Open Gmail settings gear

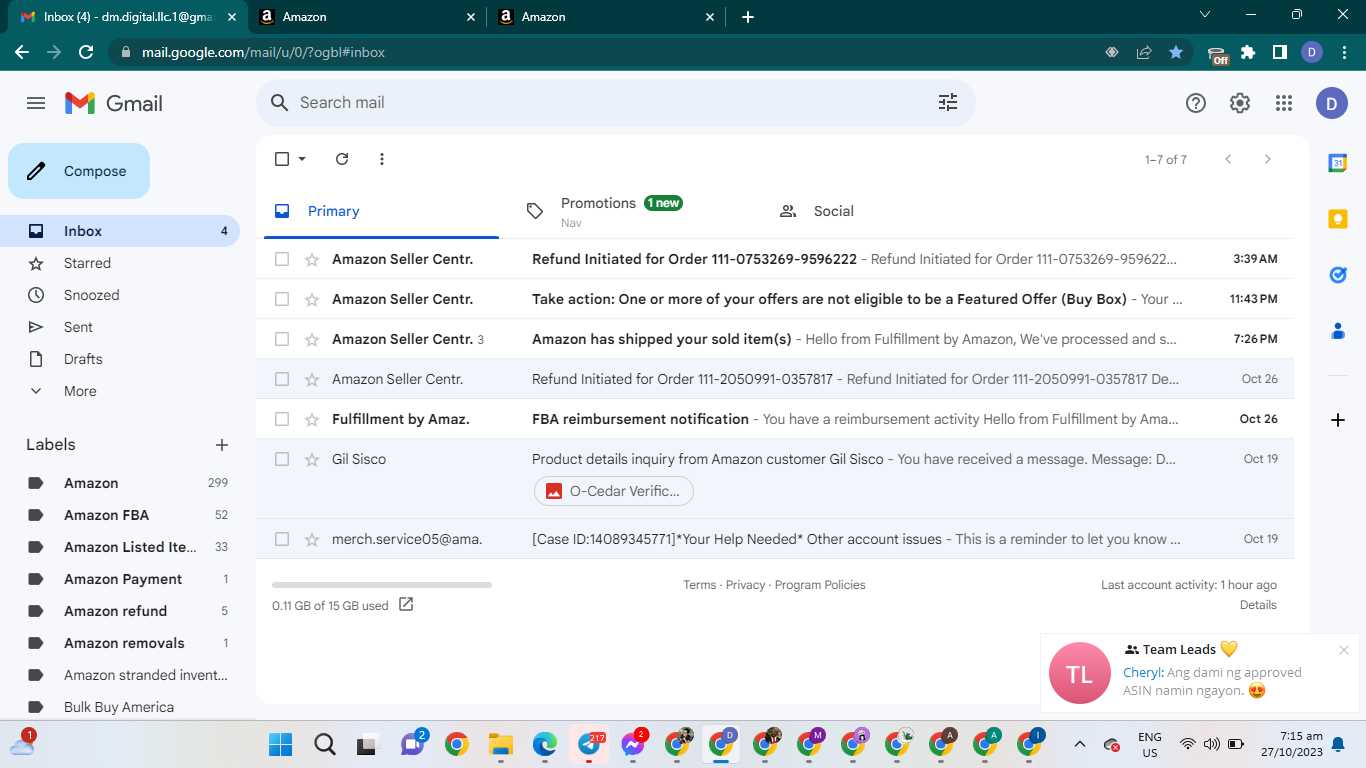click(1240, 103)
